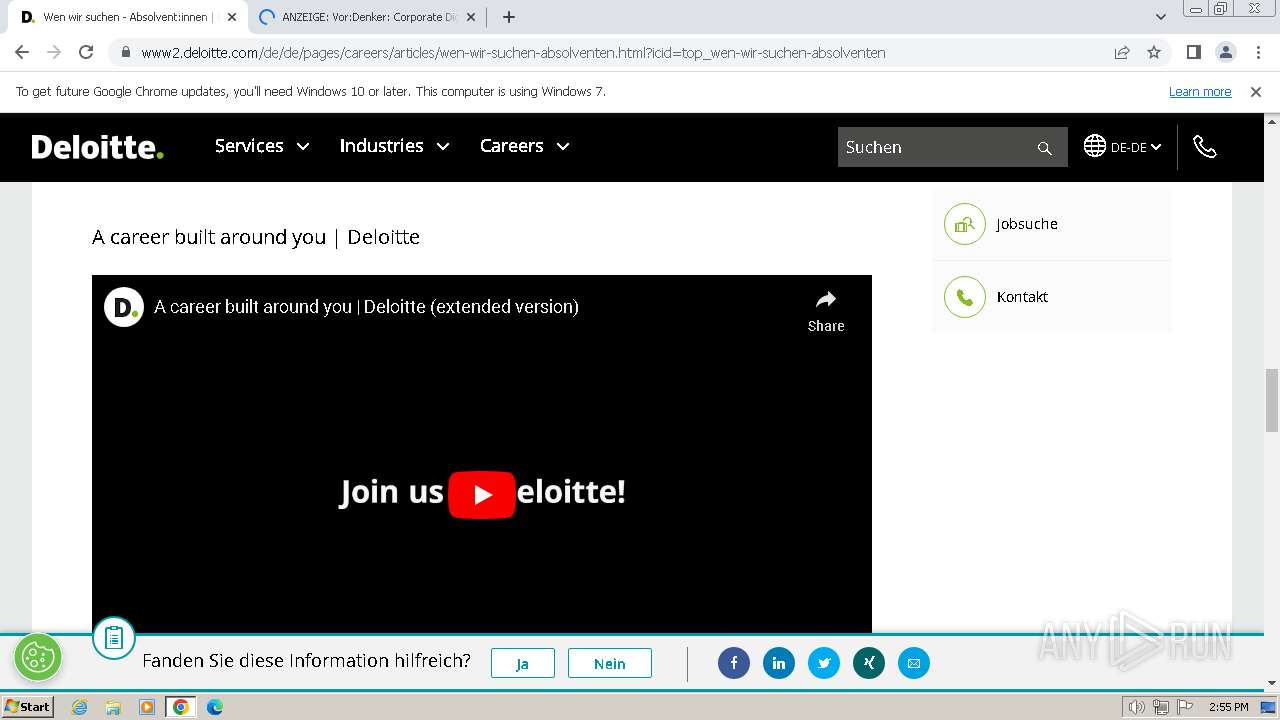
Task: Open the Chrome three-dot menu
Action: 1257,53
